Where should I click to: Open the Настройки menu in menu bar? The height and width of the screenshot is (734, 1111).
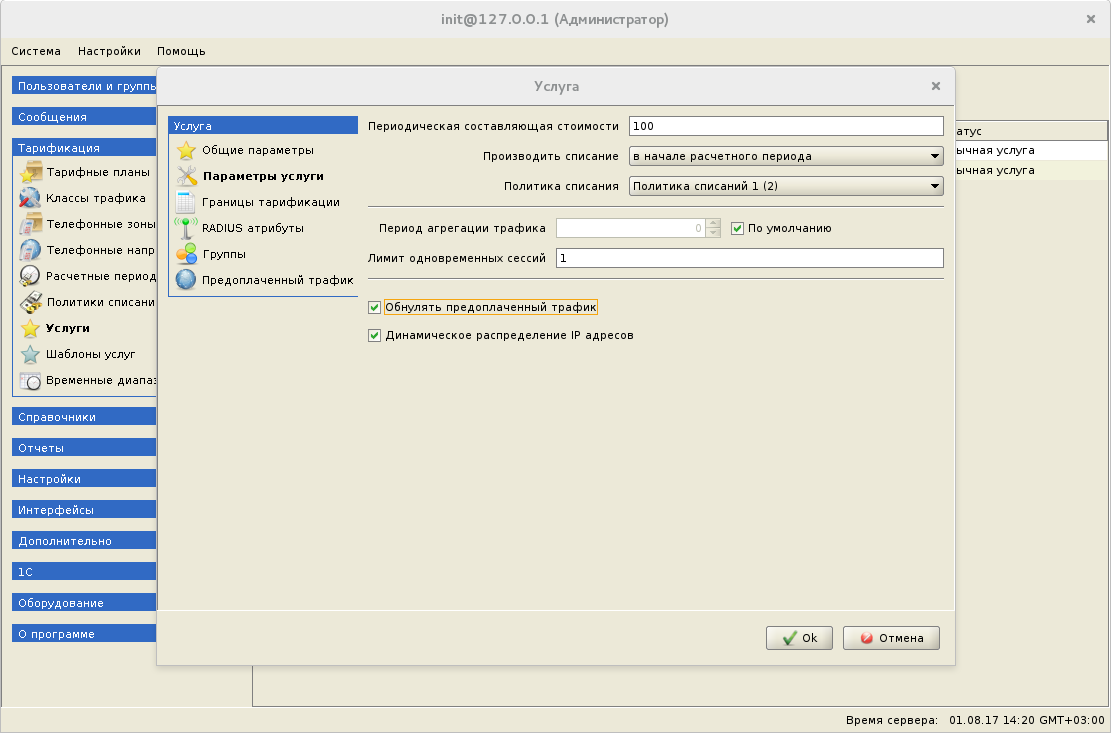click(109, 51)
